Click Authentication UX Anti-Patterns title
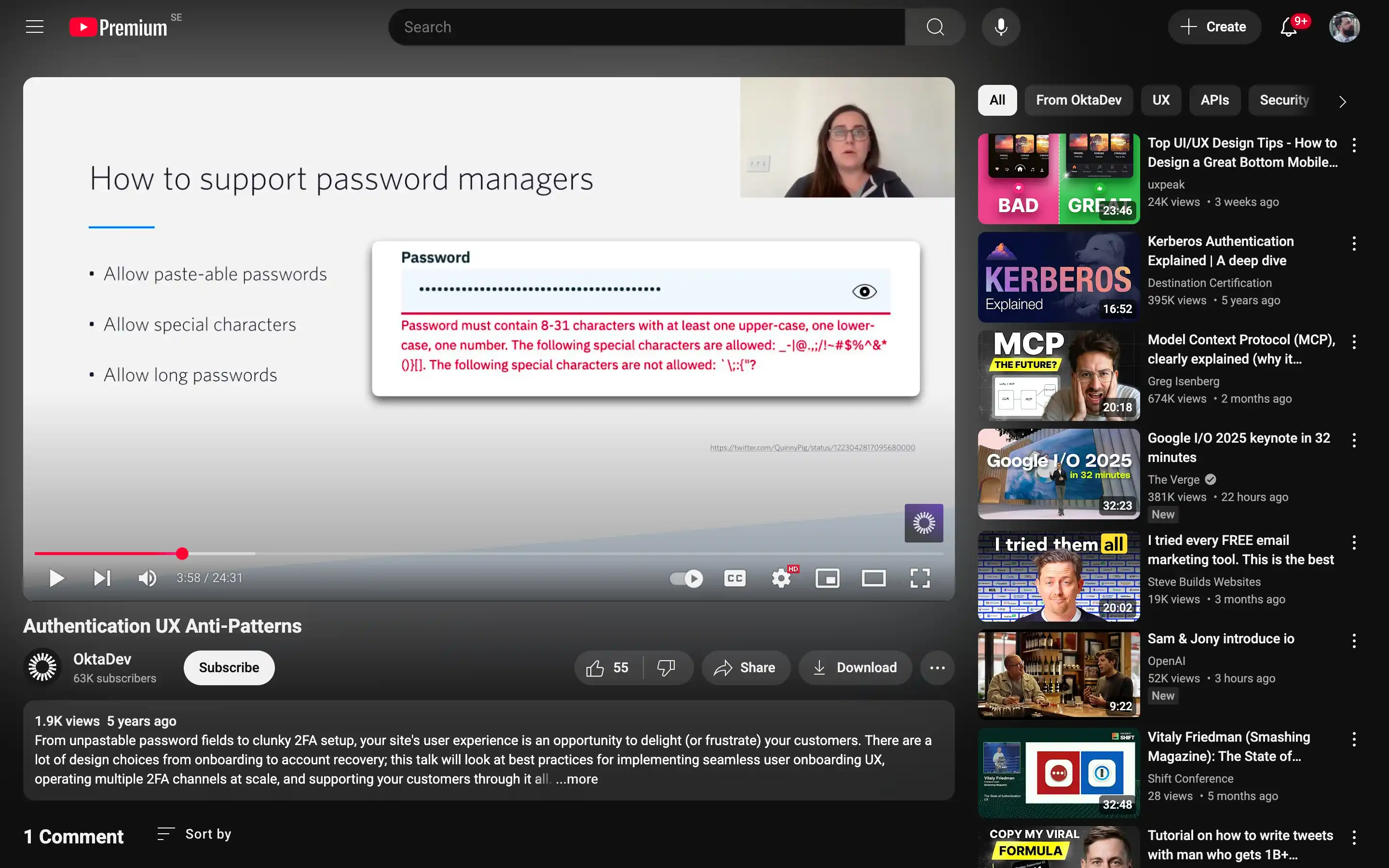 pyautogui.click(x=163, y=626)
